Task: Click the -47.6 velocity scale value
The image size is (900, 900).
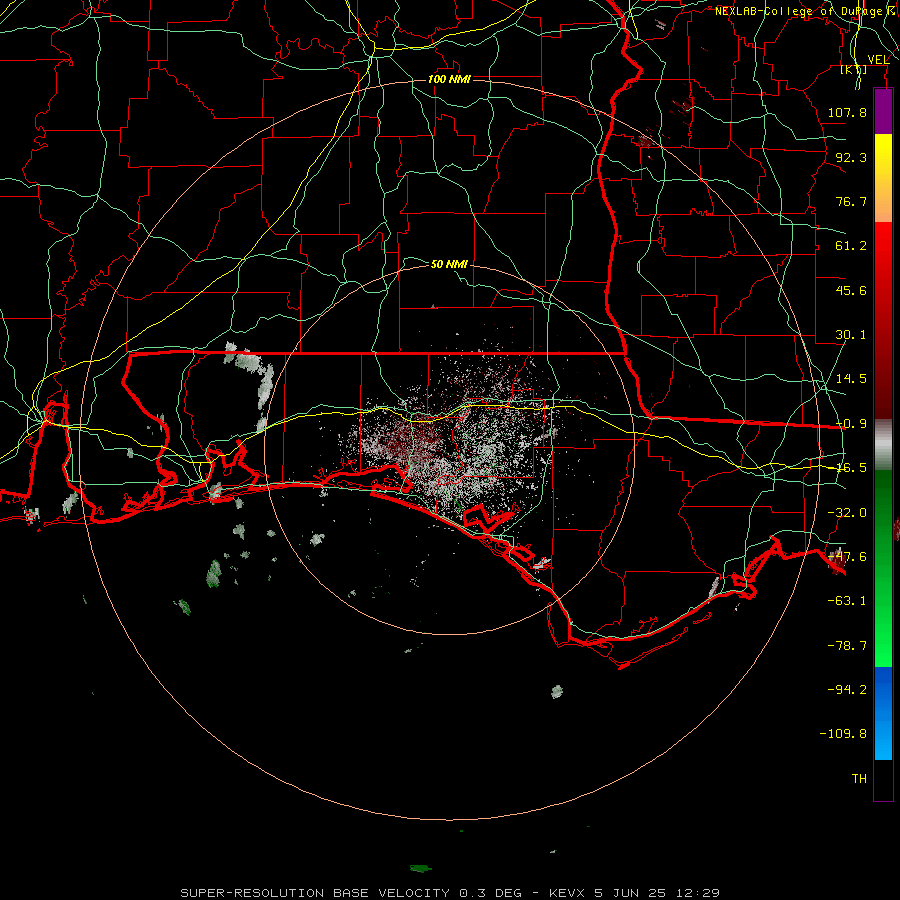Action: click(847, 557)
